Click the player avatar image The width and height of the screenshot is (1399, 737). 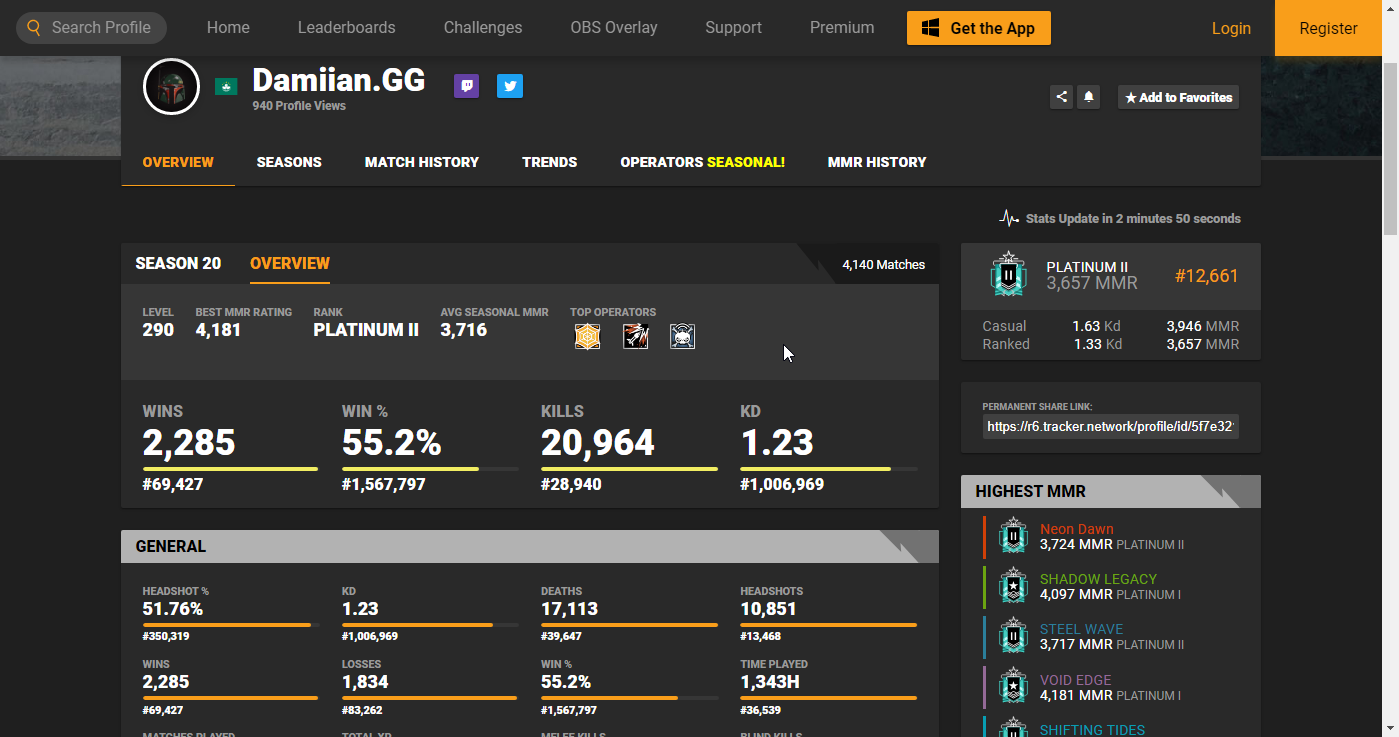172,87
